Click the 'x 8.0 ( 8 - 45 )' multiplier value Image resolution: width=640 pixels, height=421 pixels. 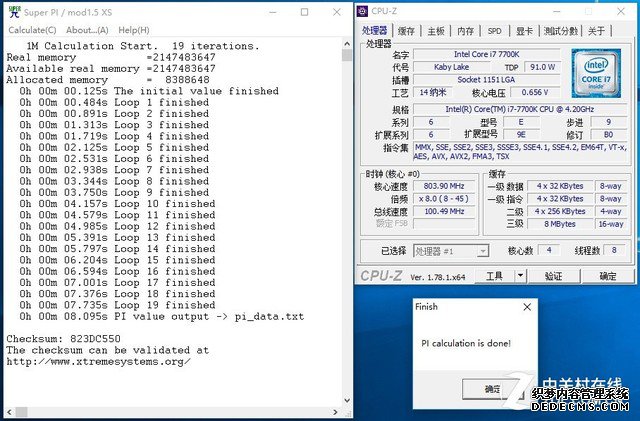tap(444, 199)
